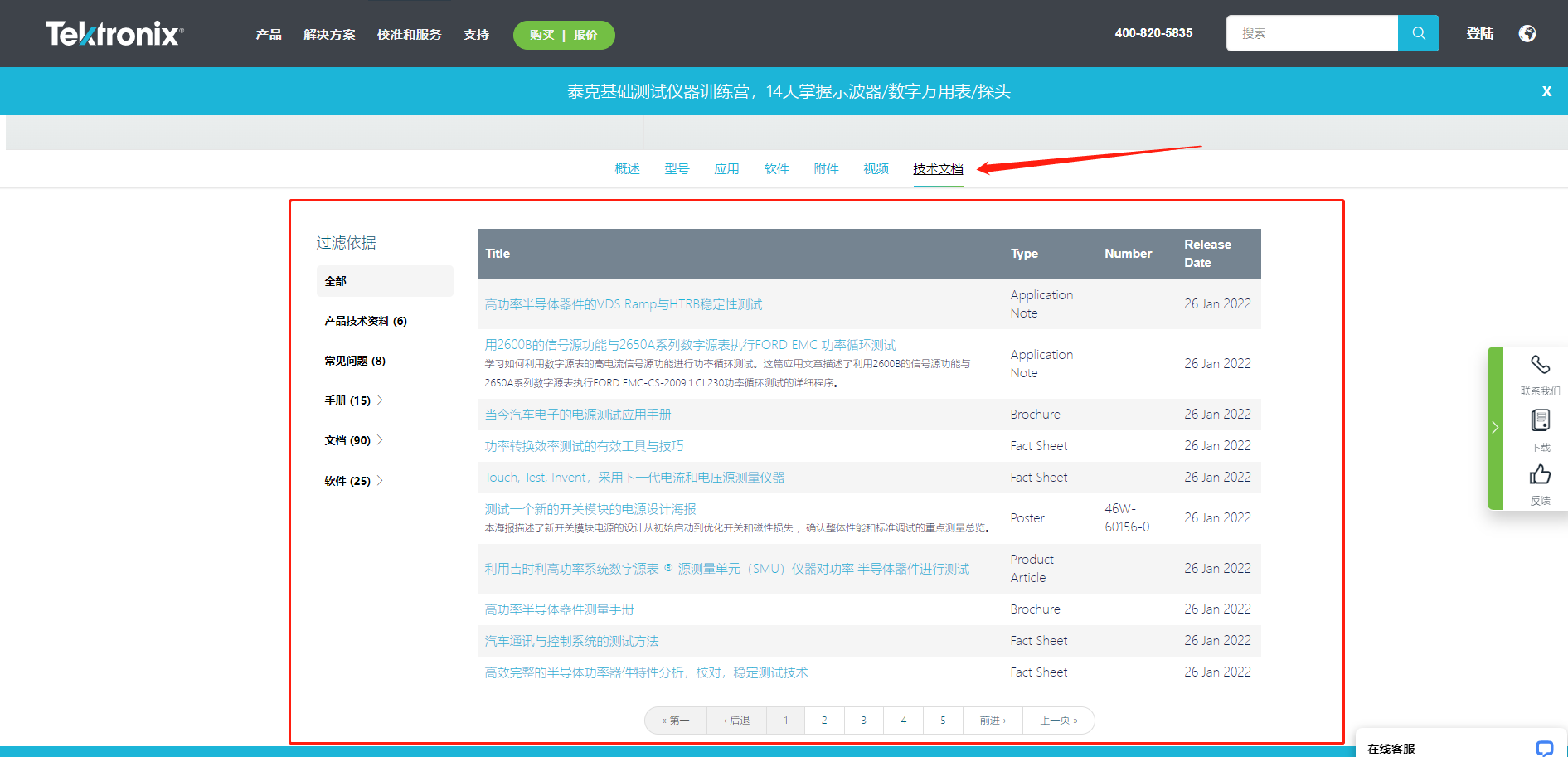
Task: Filter by 常见问题 (8)
Action: pos(355,361)
